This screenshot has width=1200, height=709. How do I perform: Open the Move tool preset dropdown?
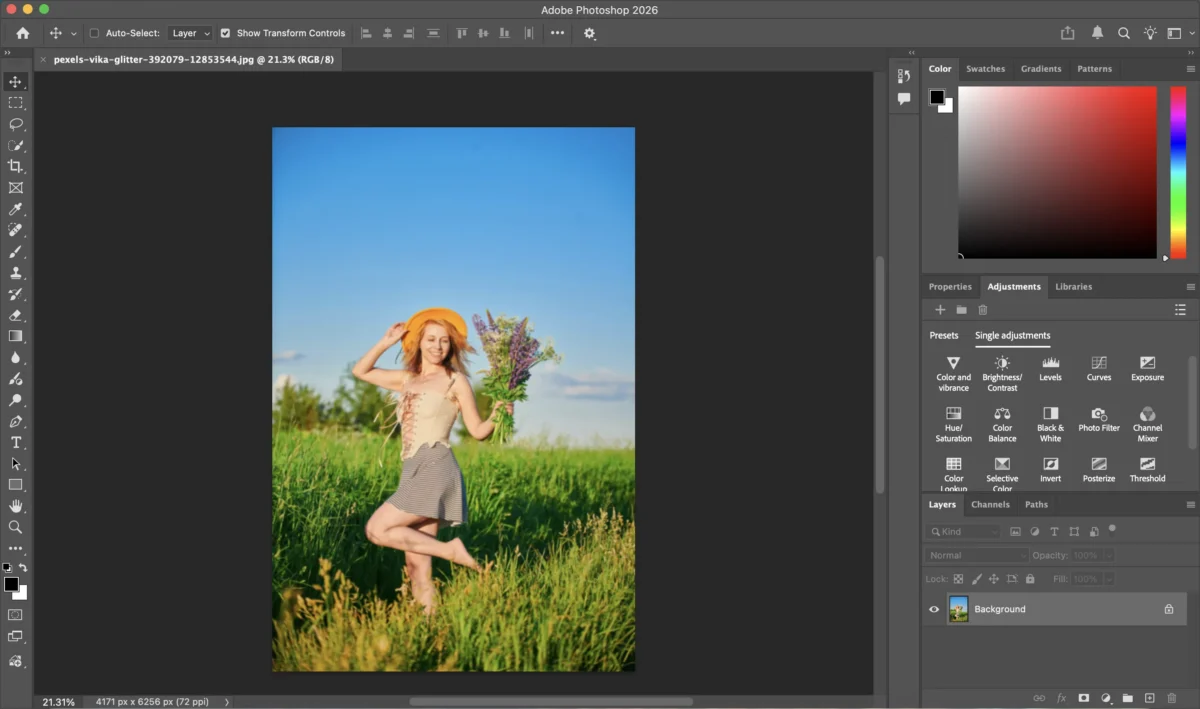(x=73, y=32)
